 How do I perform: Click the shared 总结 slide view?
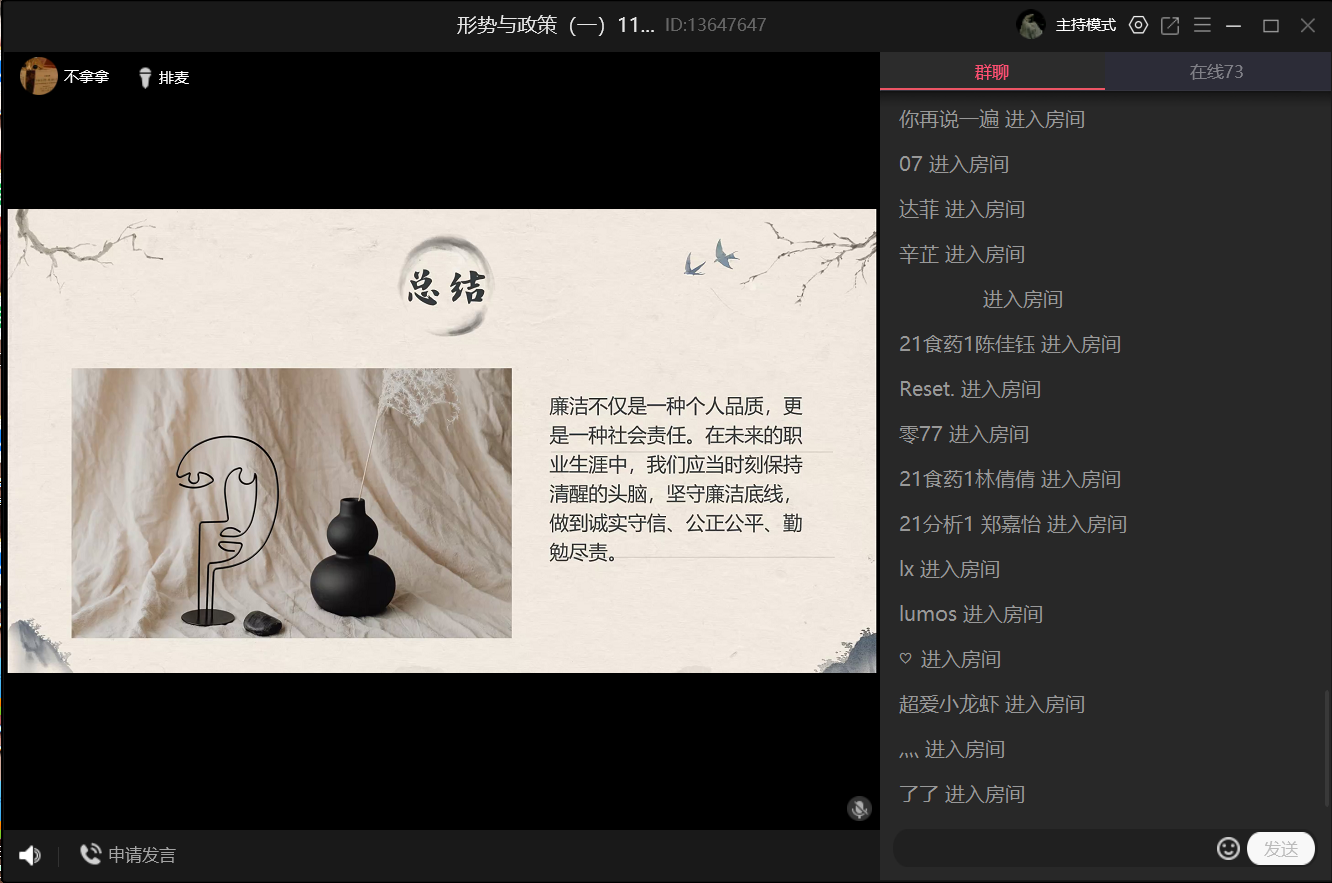(442, 440)
